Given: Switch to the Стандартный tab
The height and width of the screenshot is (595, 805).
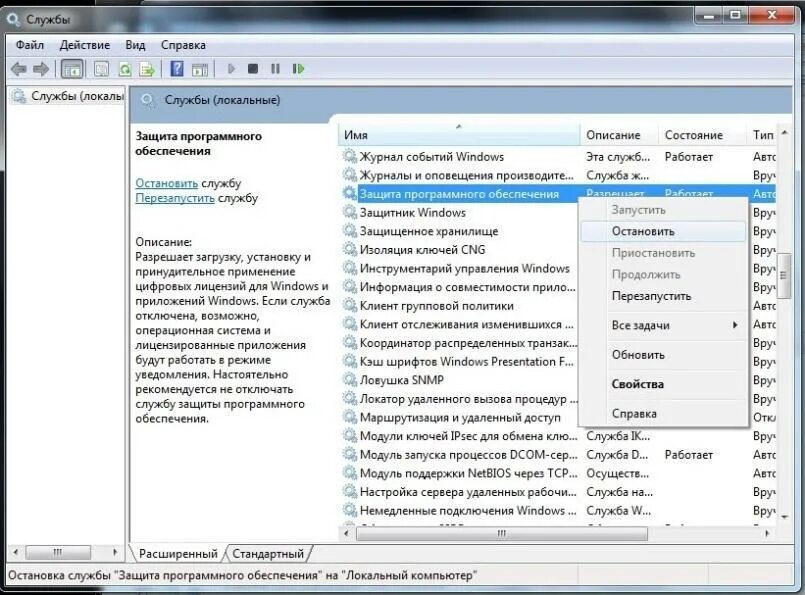Looking at the screenshot, I should tap(267, 554).
